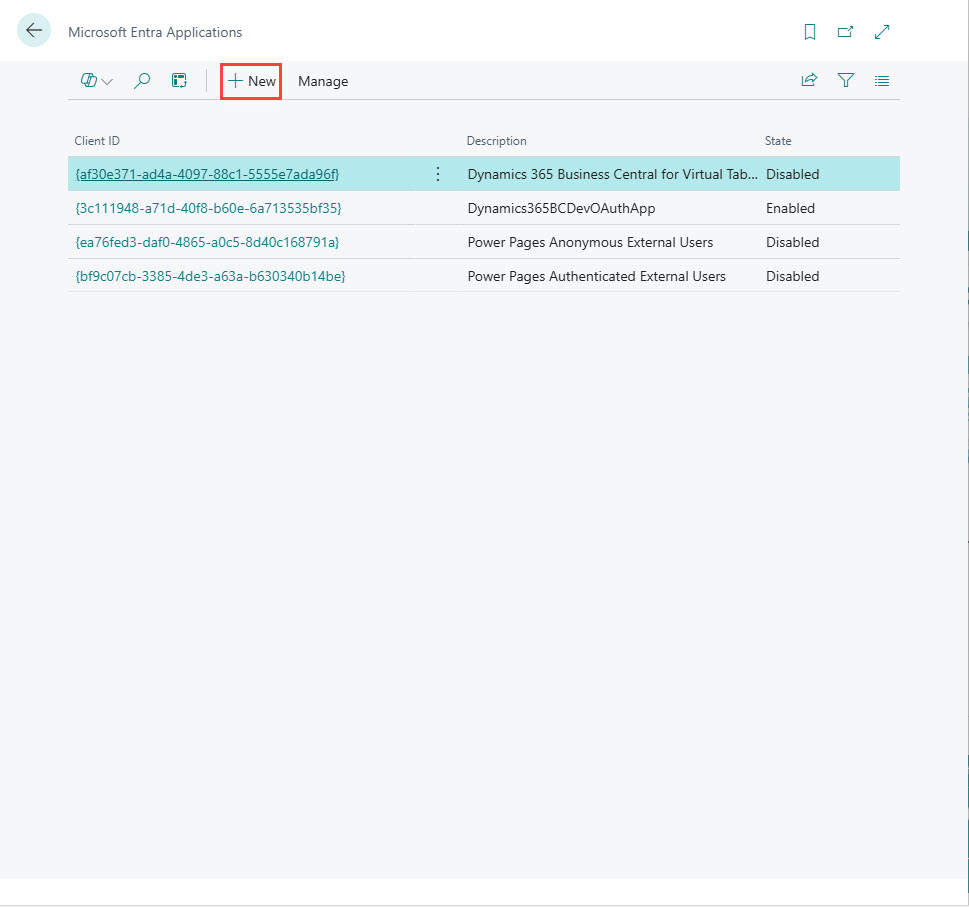This screenshot has width=969, height=907.
Task: Click the share icon
Action: click(809, 81)
